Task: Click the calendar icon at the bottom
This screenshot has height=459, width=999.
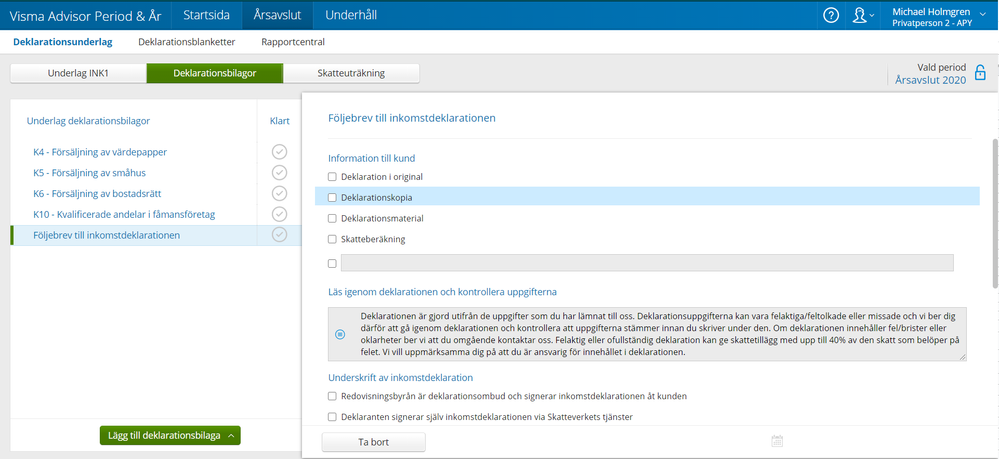Action: [x=777, y=441]
